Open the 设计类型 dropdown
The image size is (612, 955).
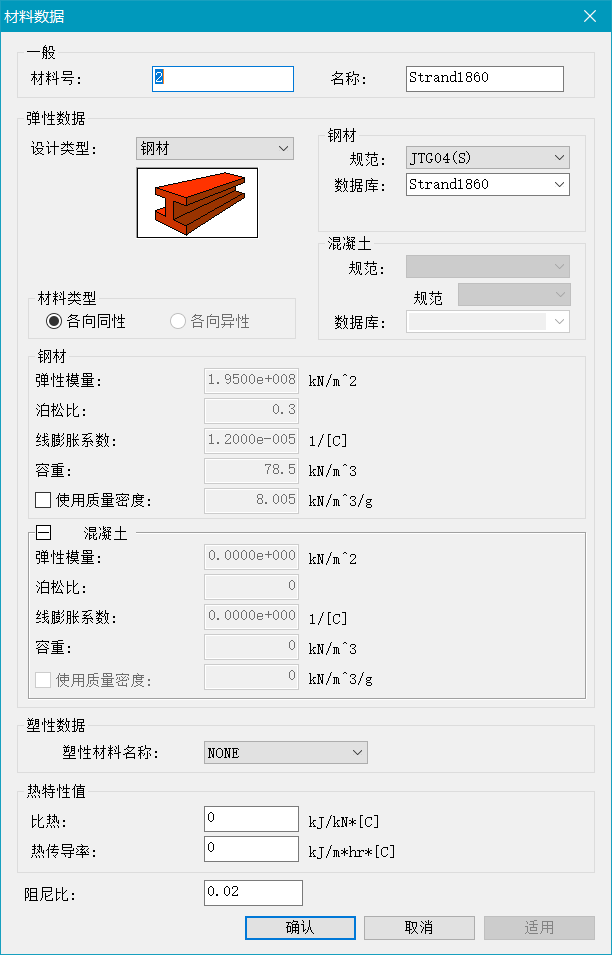click(214, 149)
